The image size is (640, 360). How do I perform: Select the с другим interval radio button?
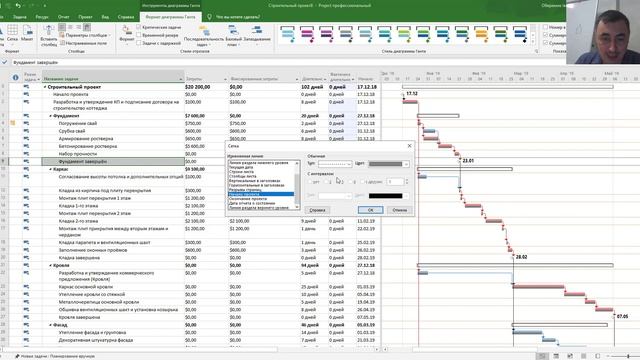point(362,182)
